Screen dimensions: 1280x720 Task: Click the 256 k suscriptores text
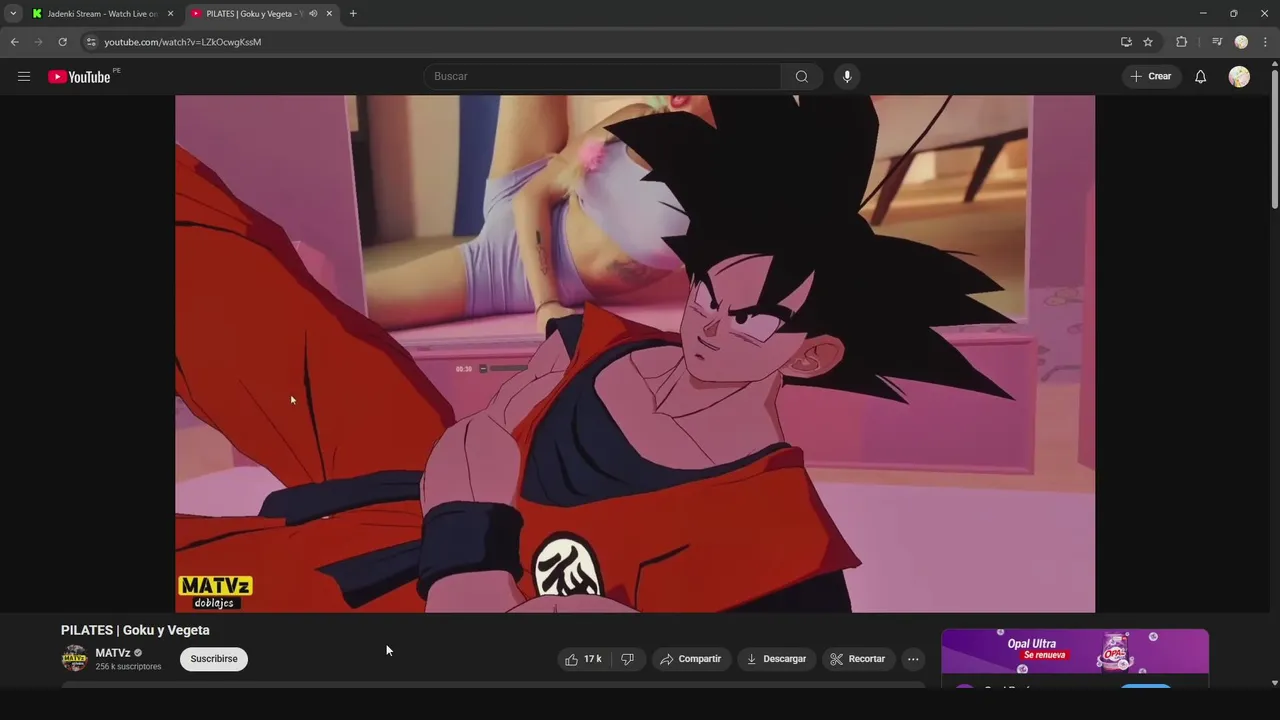click(128, 667)
